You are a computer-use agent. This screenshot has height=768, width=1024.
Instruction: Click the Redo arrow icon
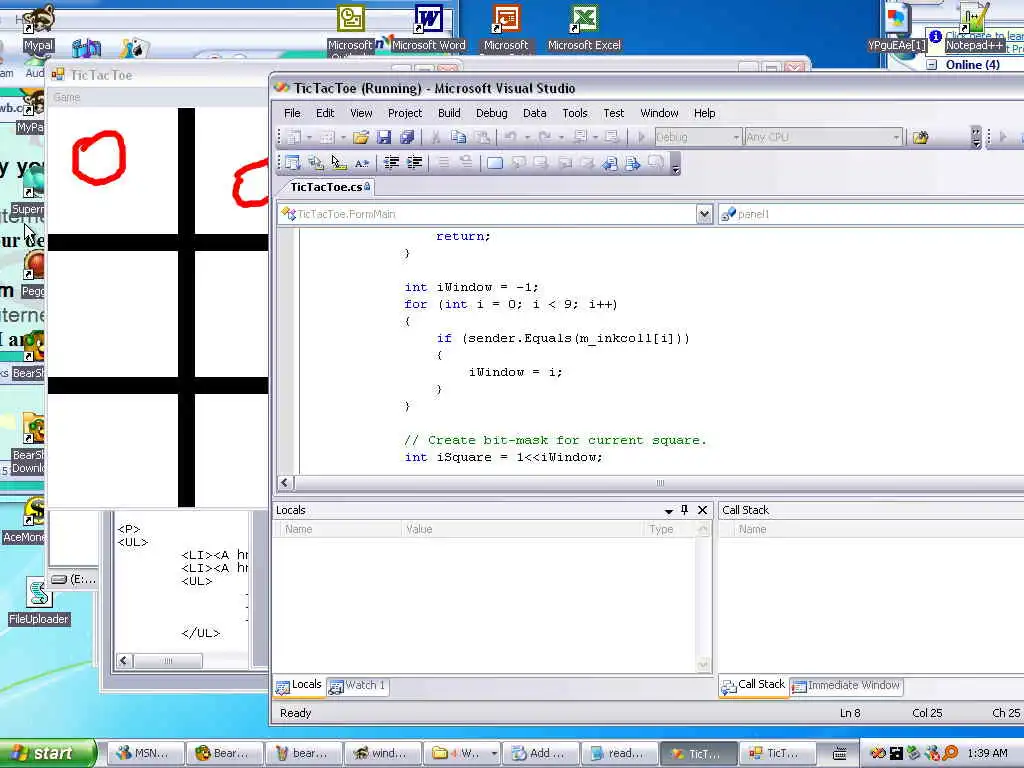(544, 137)
